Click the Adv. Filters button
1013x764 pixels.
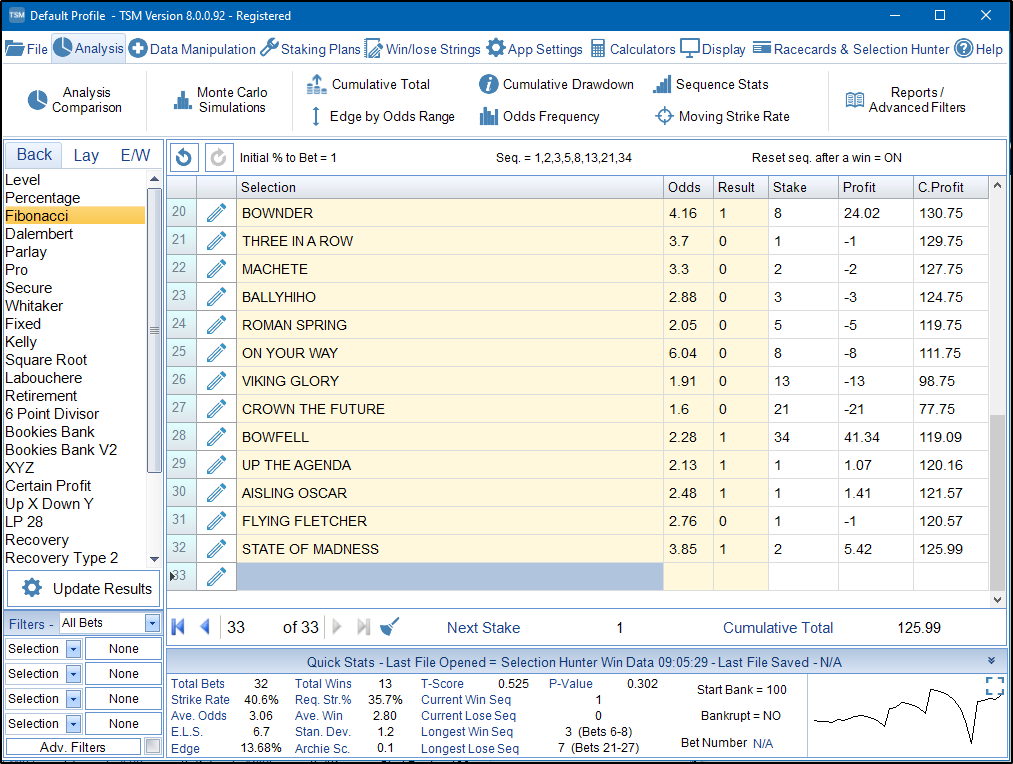click(74, 747)
